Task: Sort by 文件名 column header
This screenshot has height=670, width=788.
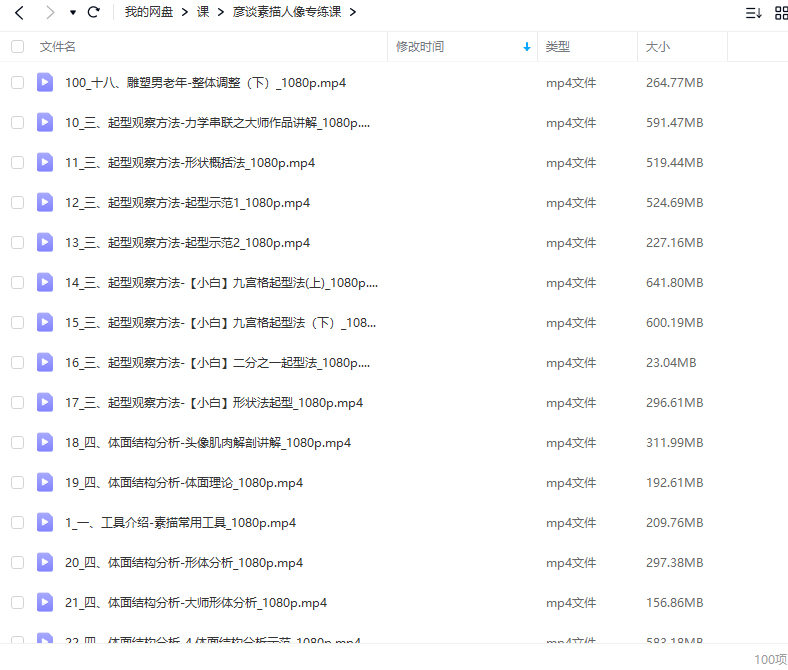Action: [58, 47]
